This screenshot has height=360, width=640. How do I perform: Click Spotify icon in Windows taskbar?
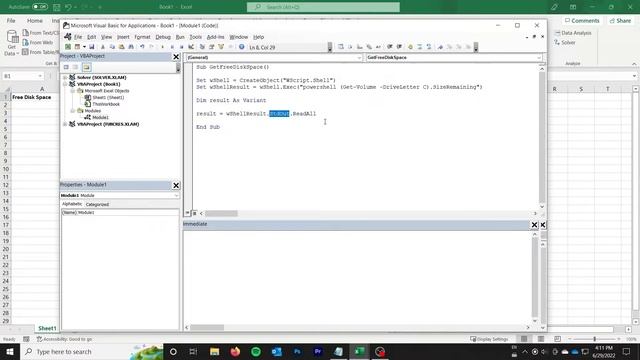(x=256, y=351)
